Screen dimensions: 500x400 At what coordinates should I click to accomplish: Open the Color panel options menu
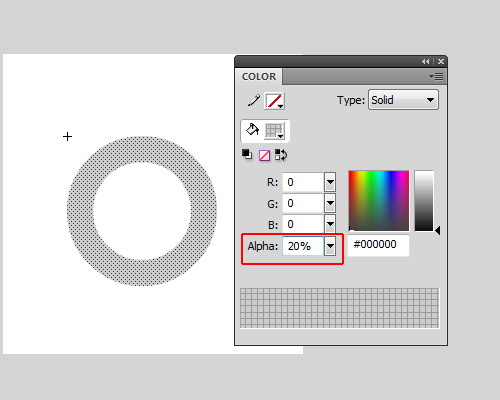(436, 77)
